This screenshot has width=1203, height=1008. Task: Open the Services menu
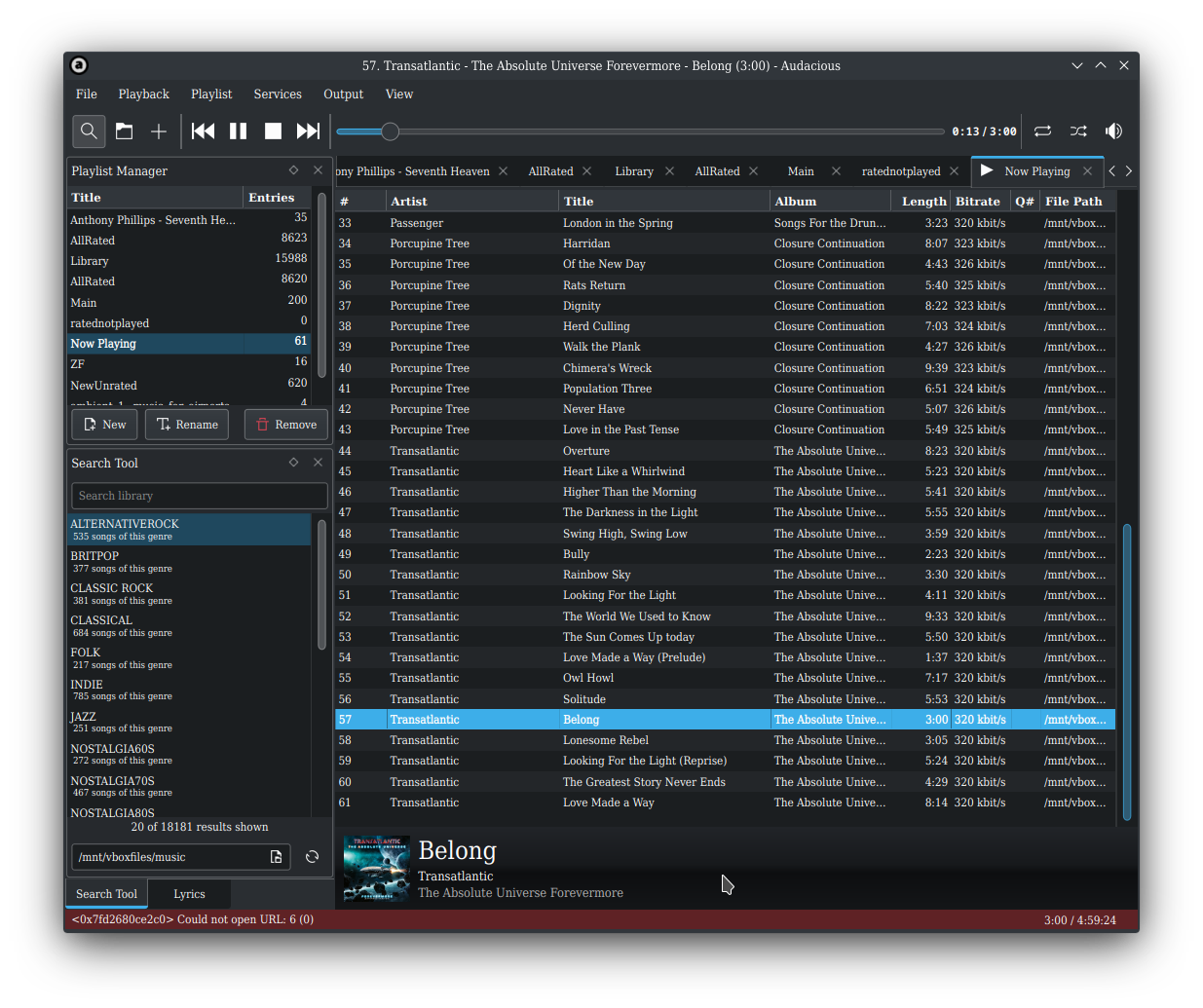coord(278,94)
